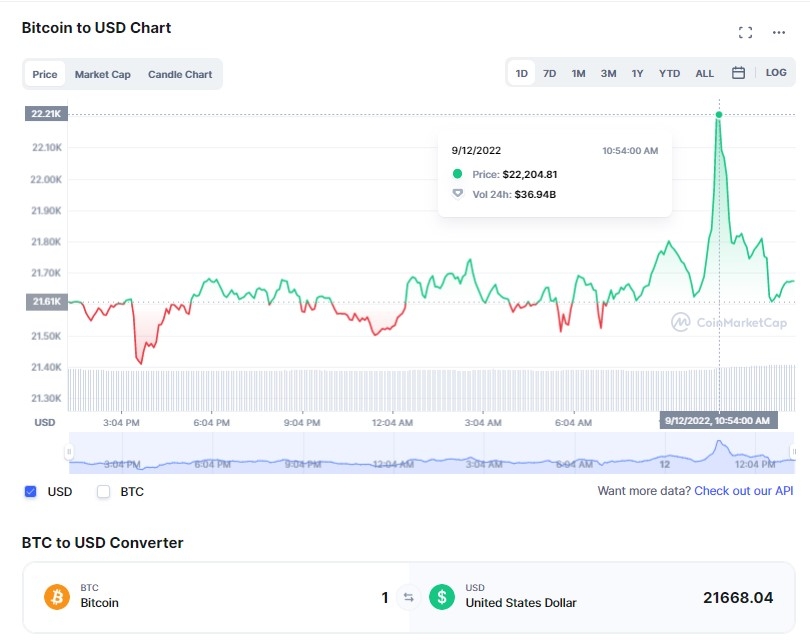
Task: Switch to the Market Cap tab
Action: [102, 74]
